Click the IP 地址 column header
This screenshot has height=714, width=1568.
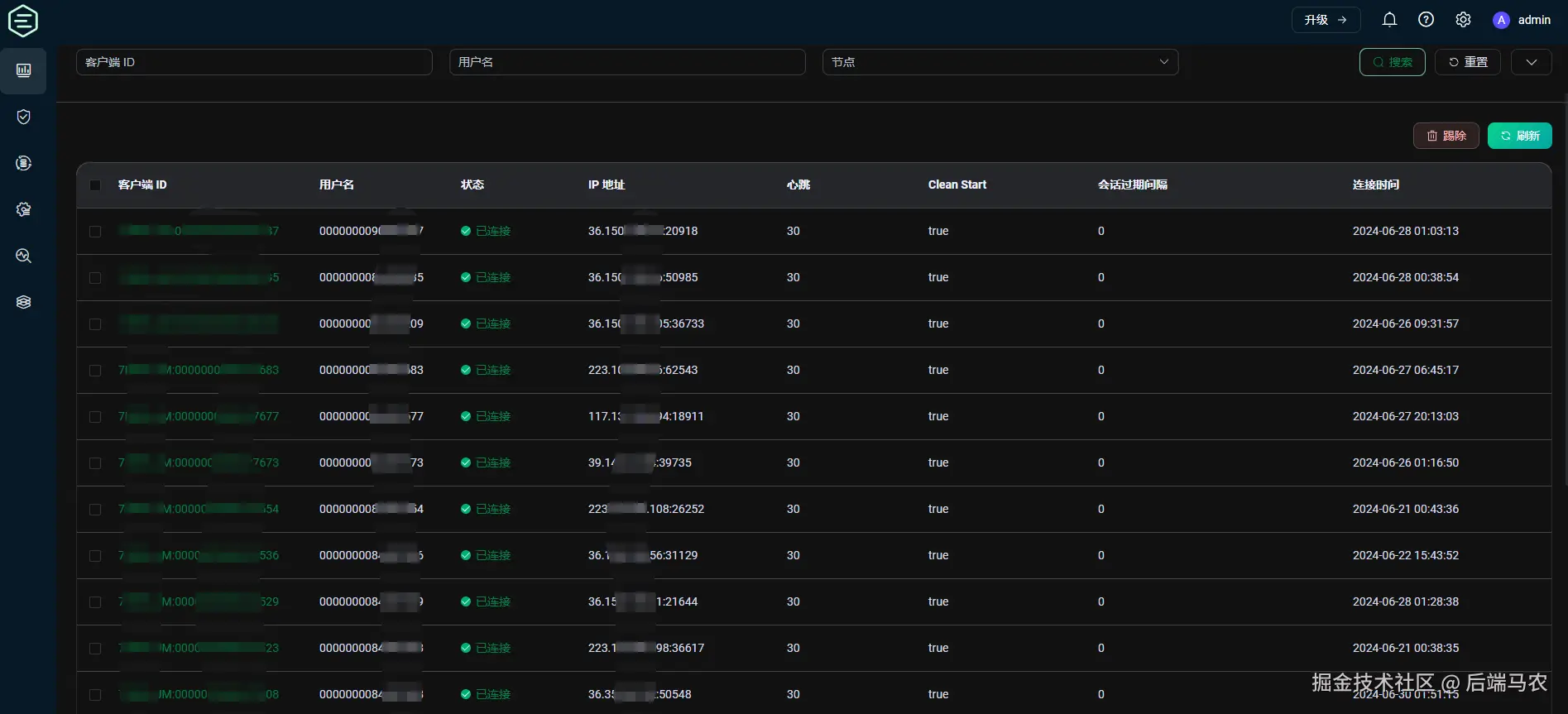tap(607, 184)
